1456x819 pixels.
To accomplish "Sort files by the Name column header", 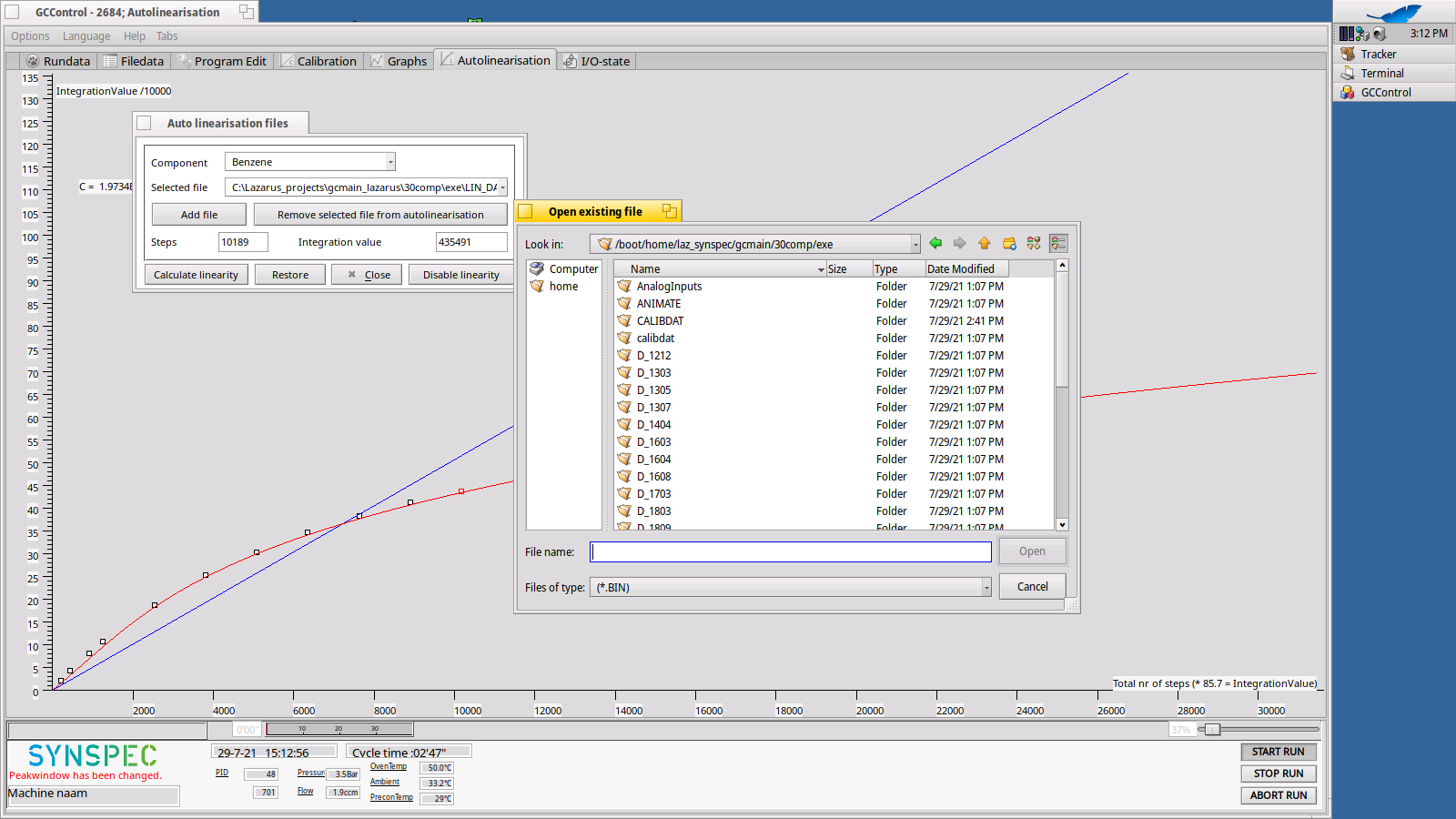I will (x=719, y=269).
